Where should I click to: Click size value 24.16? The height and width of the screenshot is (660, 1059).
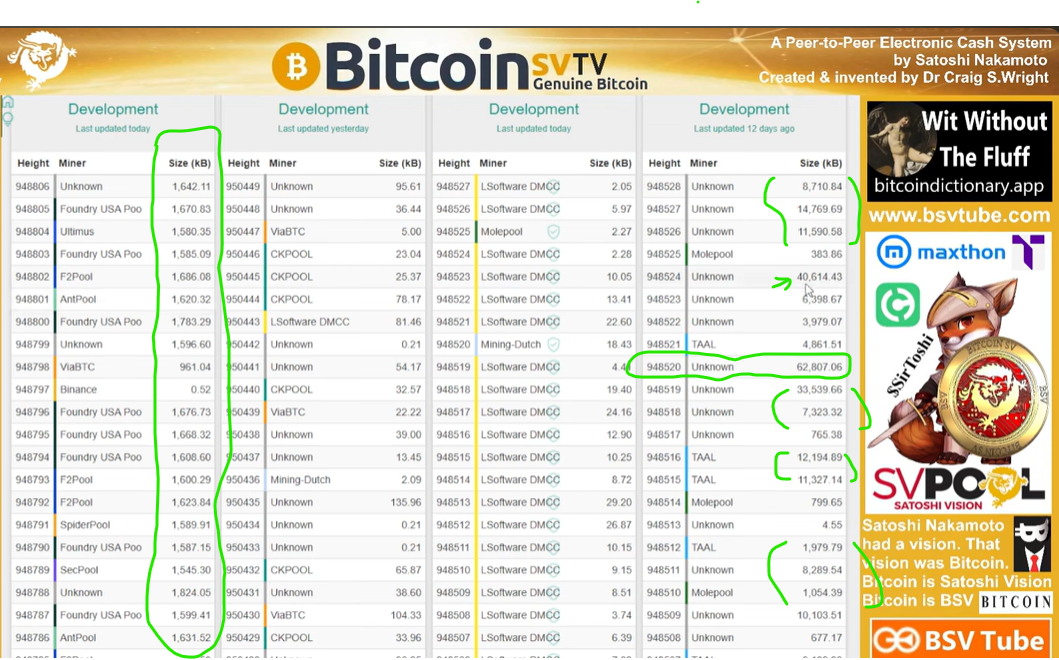(x=619, y=412)
